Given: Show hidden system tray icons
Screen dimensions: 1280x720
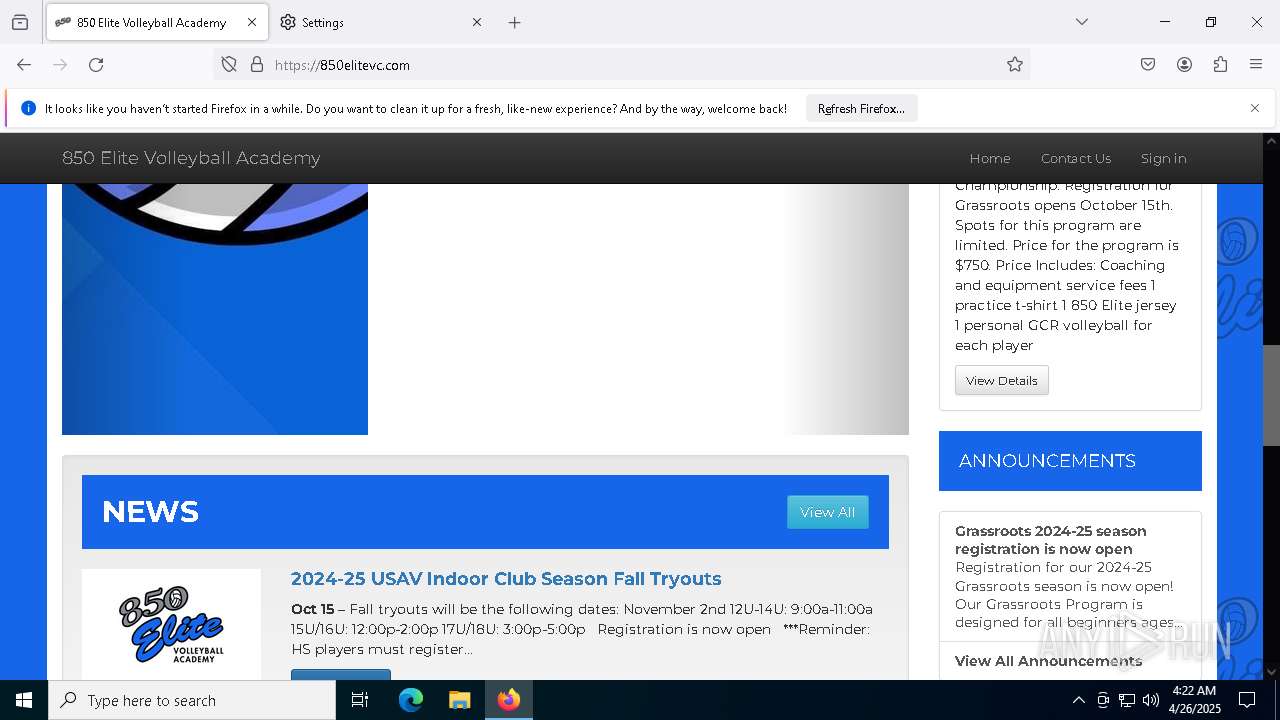Looking at the screenshot, I should pyautogui.click(x=1078, y=700).
